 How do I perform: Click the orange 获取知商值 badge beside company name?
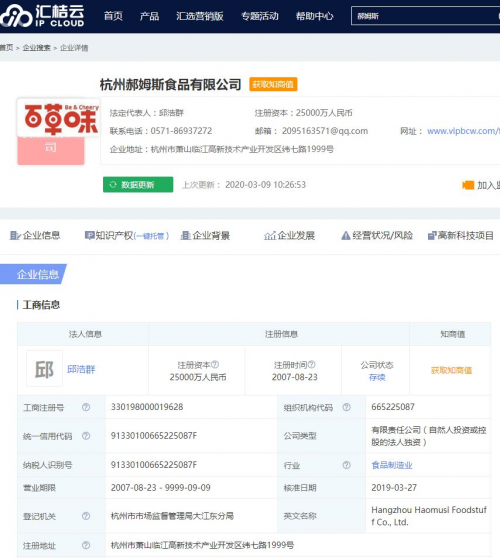pos(273,84)
